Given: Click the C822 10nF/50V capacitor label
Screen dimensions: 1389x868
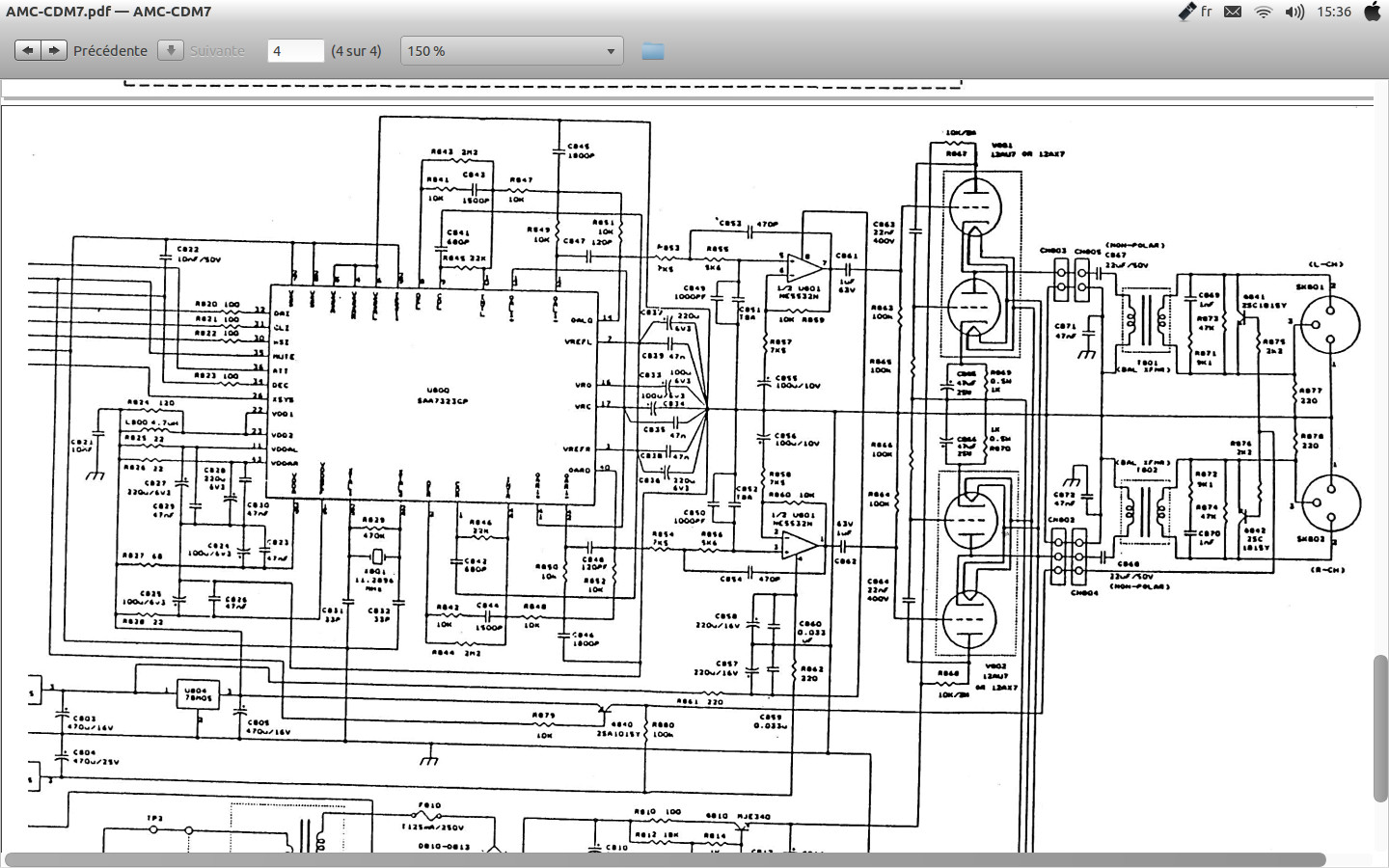Looking at the screenshot, I should click(199, 254).
